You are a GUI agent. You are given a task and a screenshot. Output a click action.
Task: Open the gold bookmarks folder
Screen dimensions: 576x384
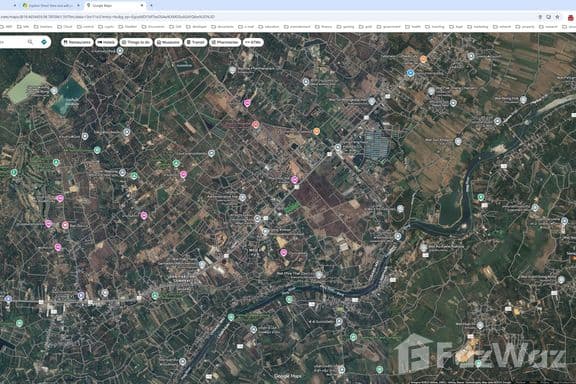[x=366, y=27]
